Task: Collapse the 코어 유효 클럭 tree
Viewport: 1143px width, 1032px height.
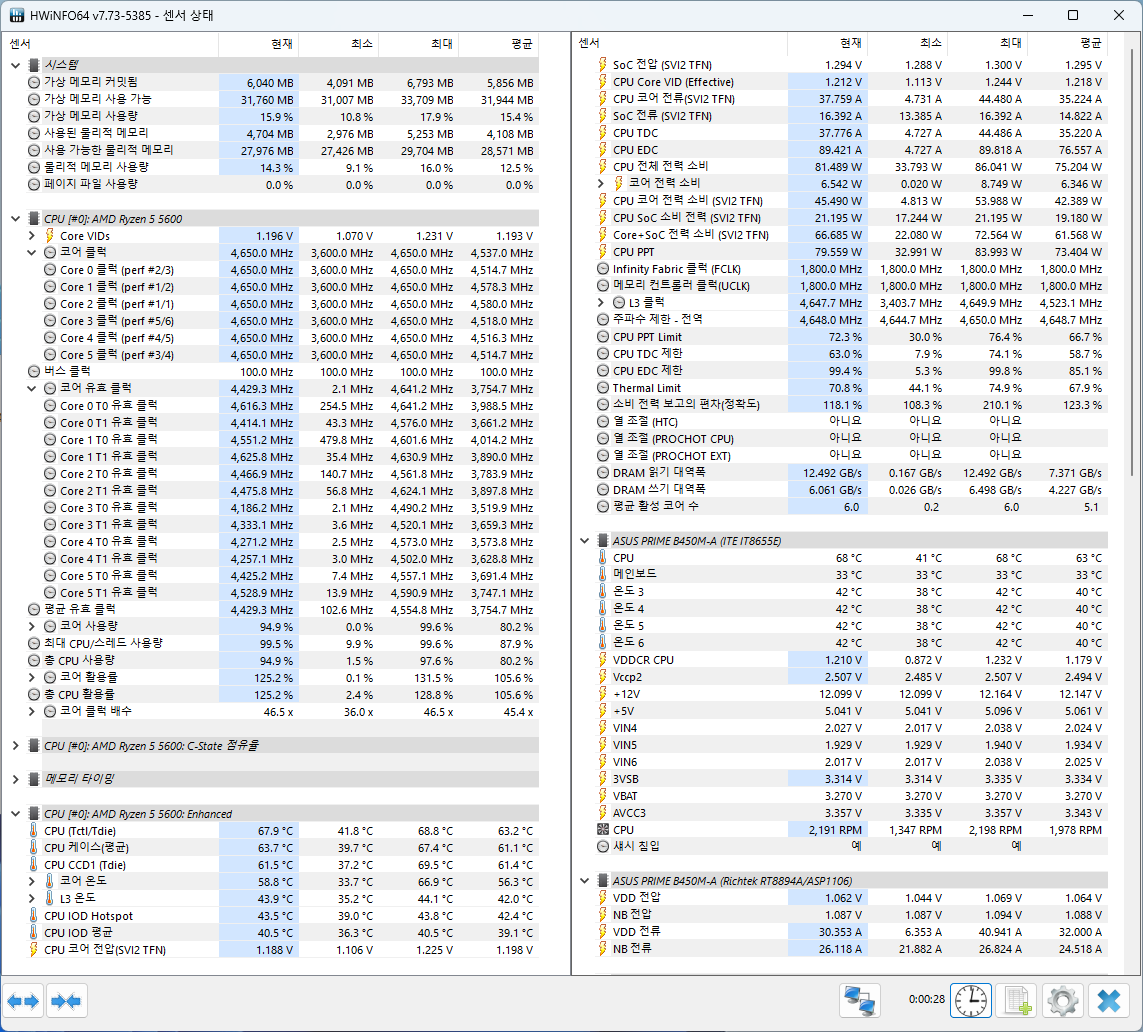Action: pyautogui.click(x=31, y=388)
